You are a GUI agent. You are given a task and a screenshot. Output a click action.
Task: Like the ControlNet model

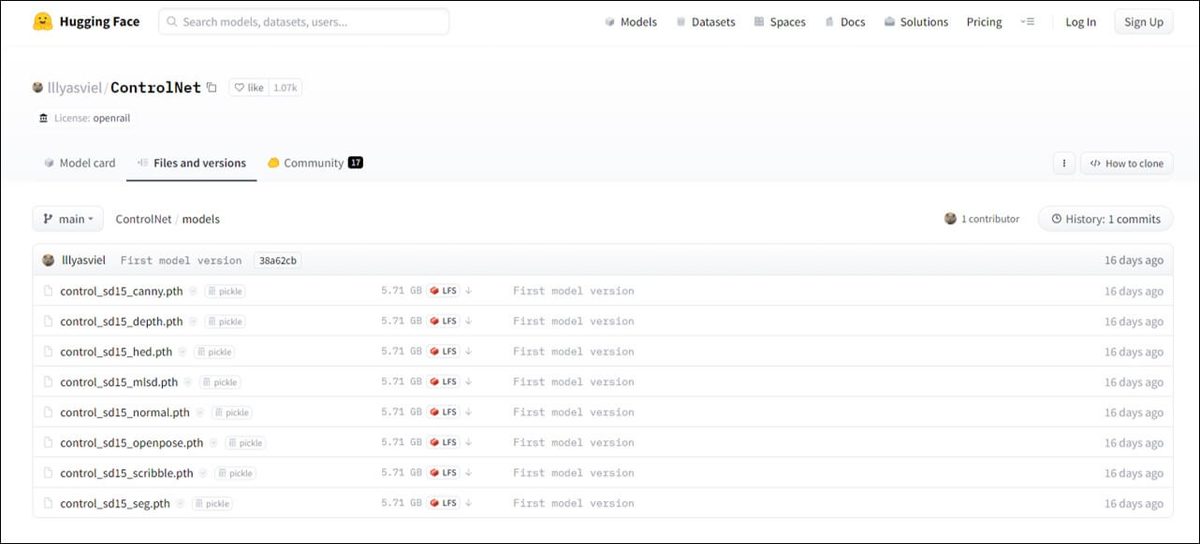(248, 88)
